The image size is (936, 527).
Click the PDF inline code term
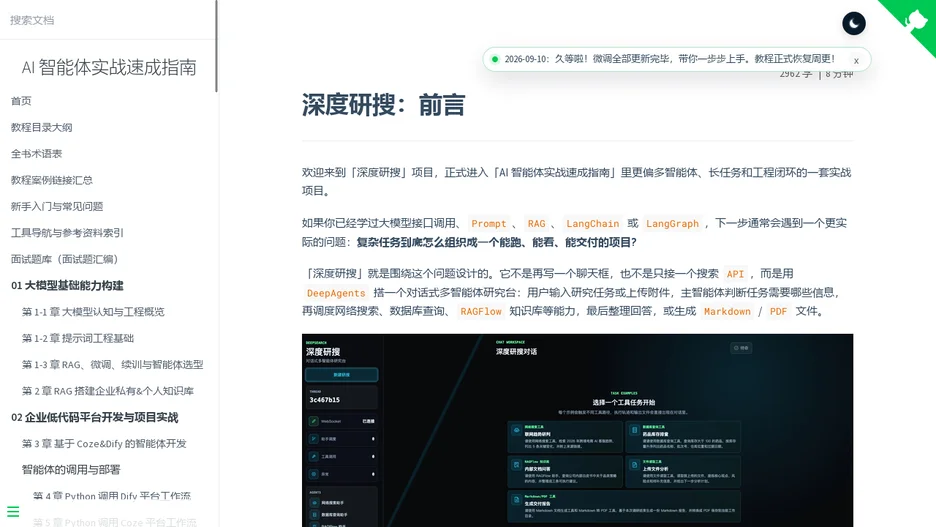coord(778,311)
